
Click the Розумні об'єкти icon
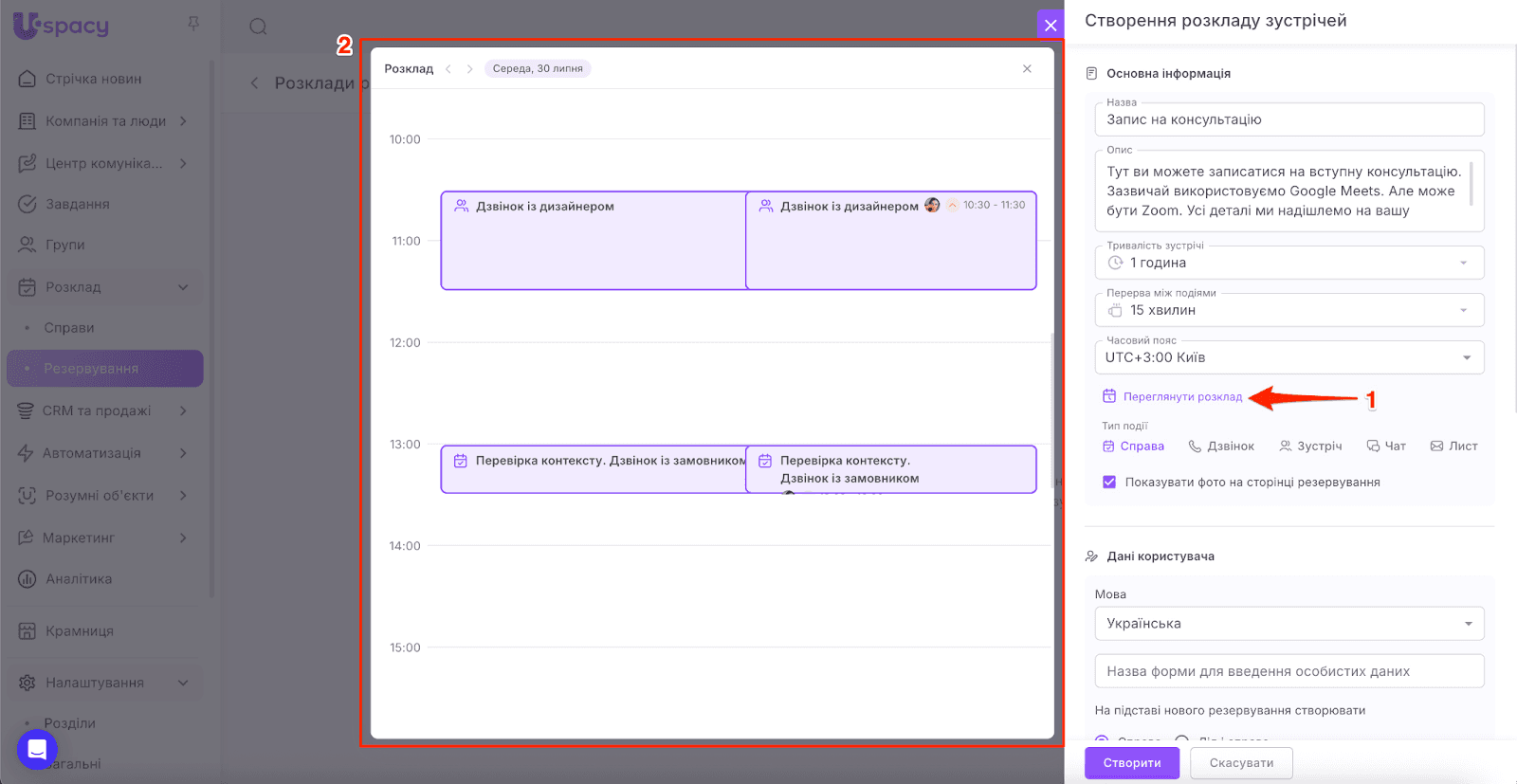(27, 496)
